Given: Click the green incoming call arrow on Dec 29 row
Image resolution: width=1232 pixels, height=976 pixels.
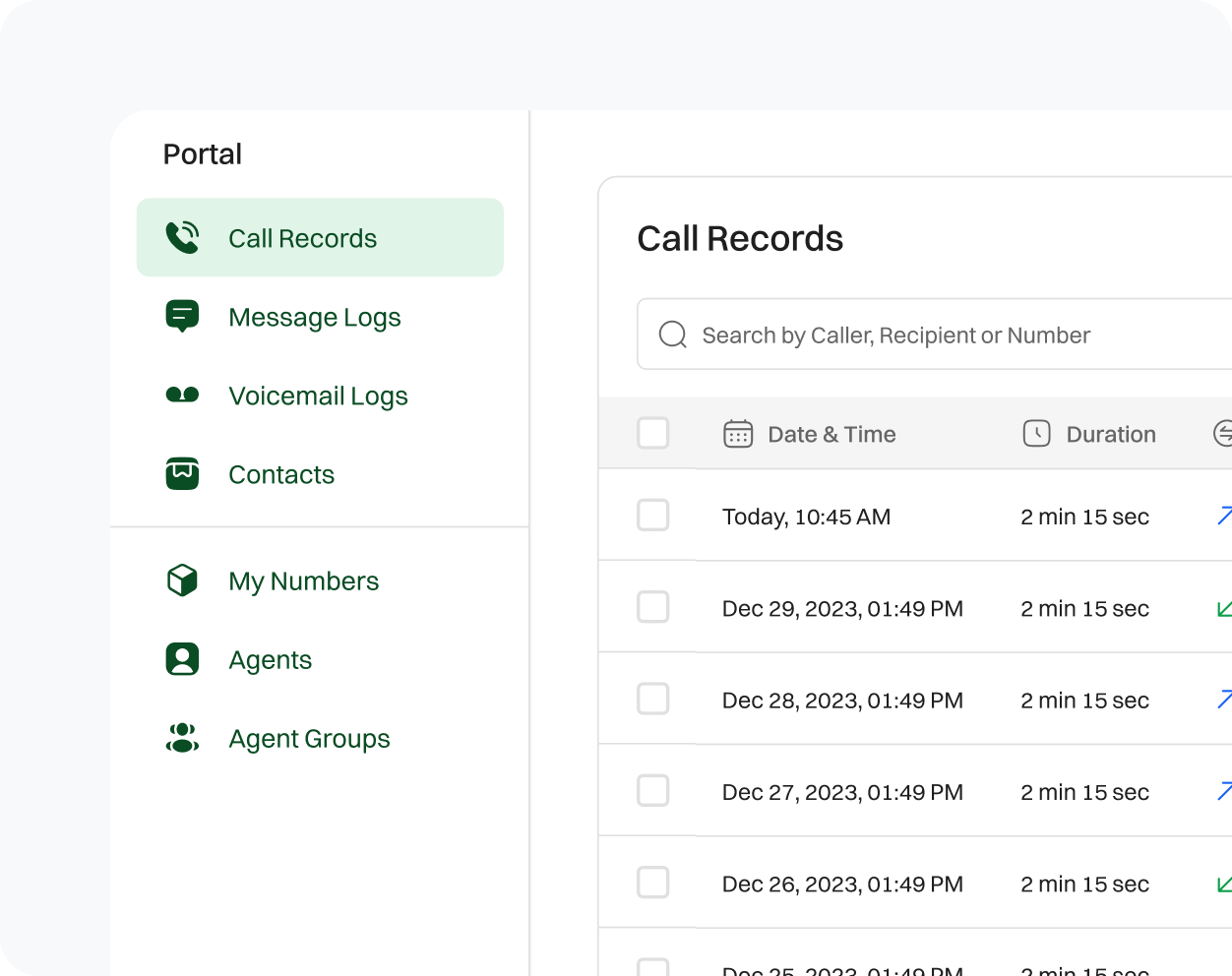Looking at the screenshot, I should pos(1223,608).
